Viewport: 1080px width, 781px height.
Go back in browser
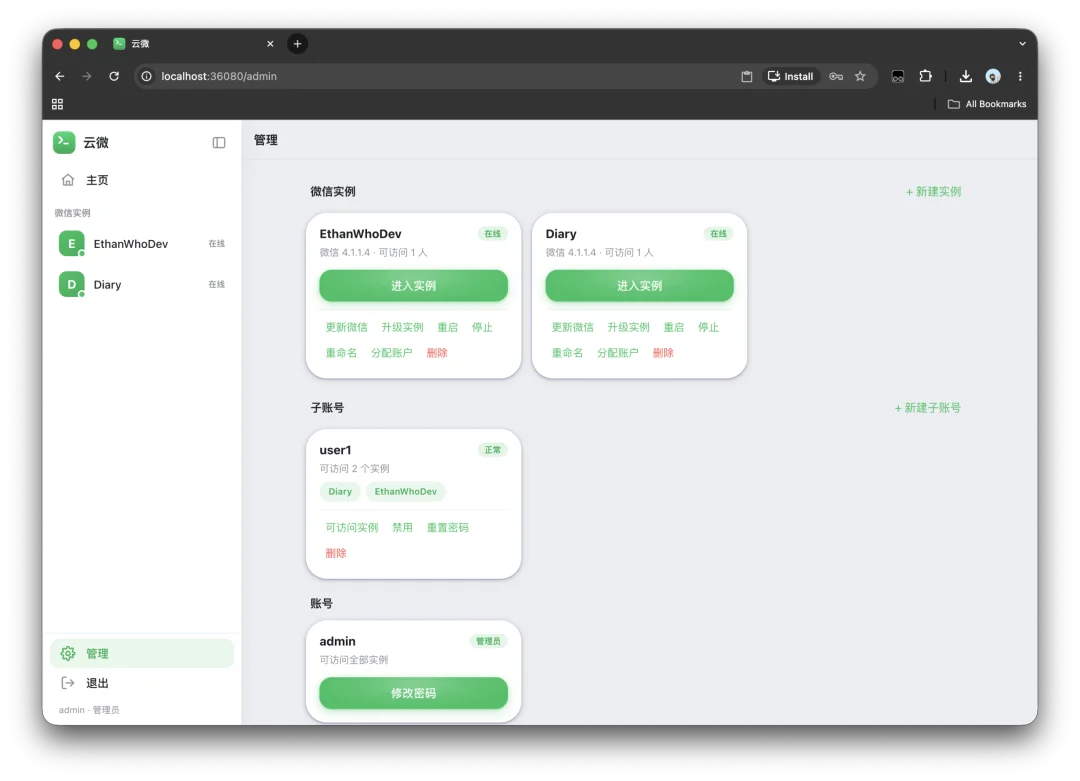tap(60, 76)
